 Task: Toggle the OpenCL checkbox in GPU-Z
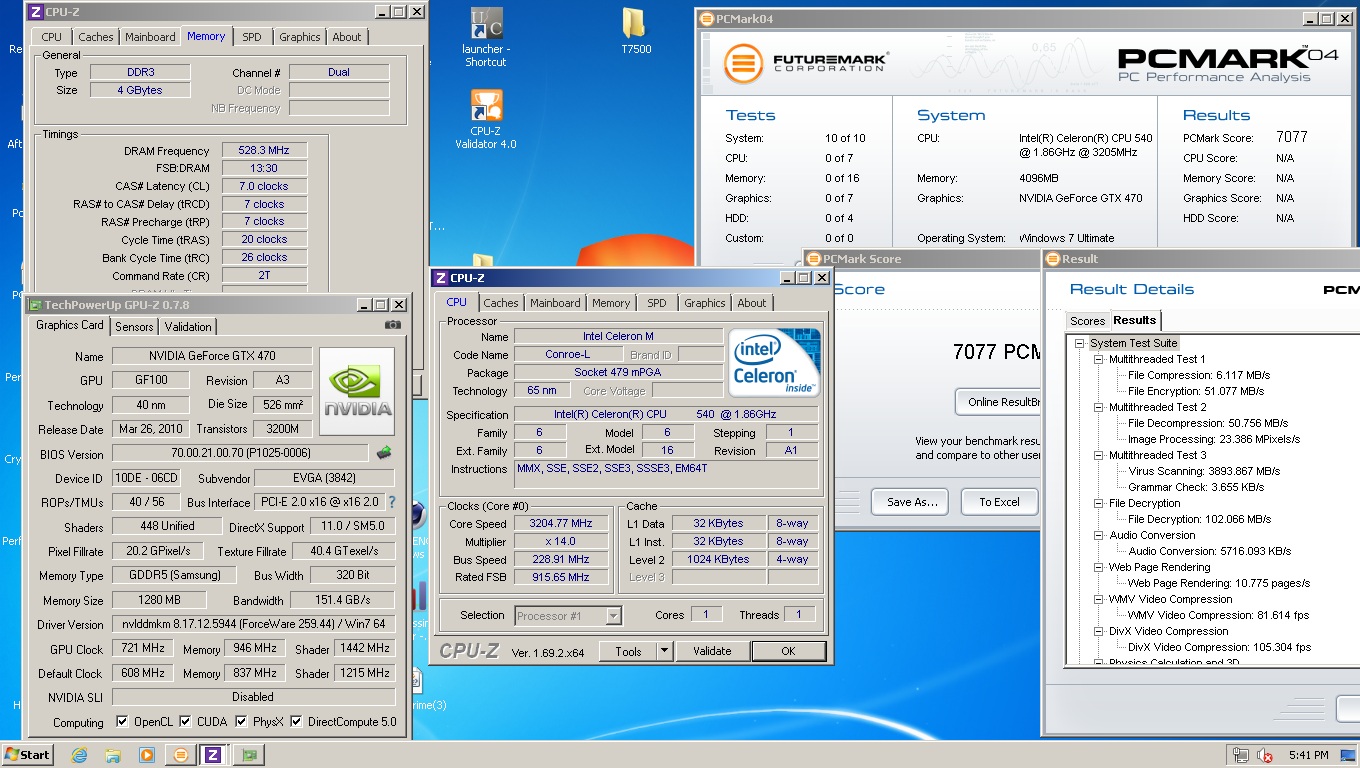point(122,721)
